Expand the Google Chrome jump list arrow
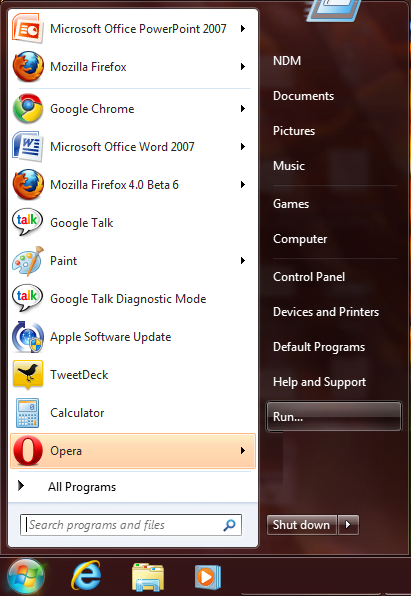411x597 pixels. coord(243,109)
